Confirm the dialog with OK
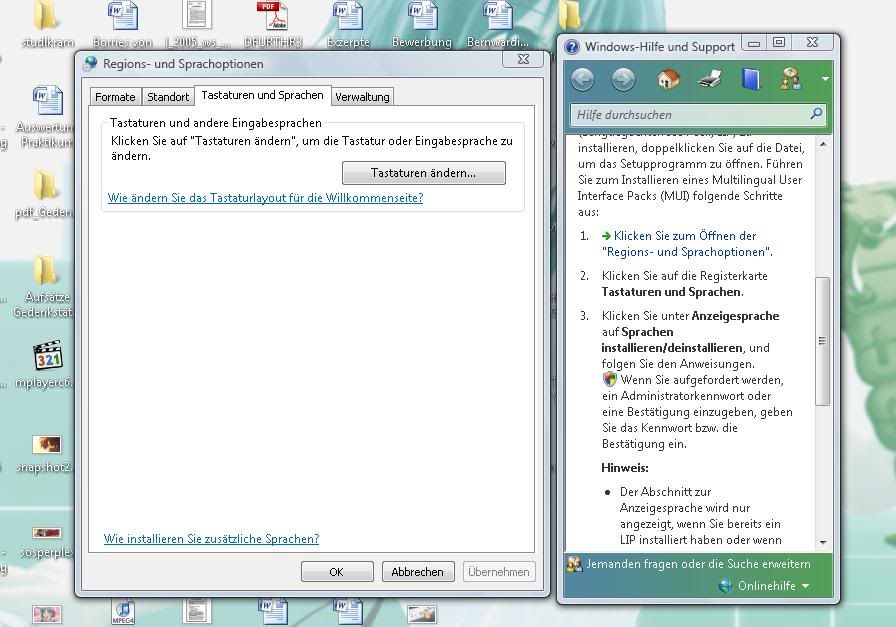Image resolution: width=896 pixels, height=627 pixels. click(x=337, y=572)
